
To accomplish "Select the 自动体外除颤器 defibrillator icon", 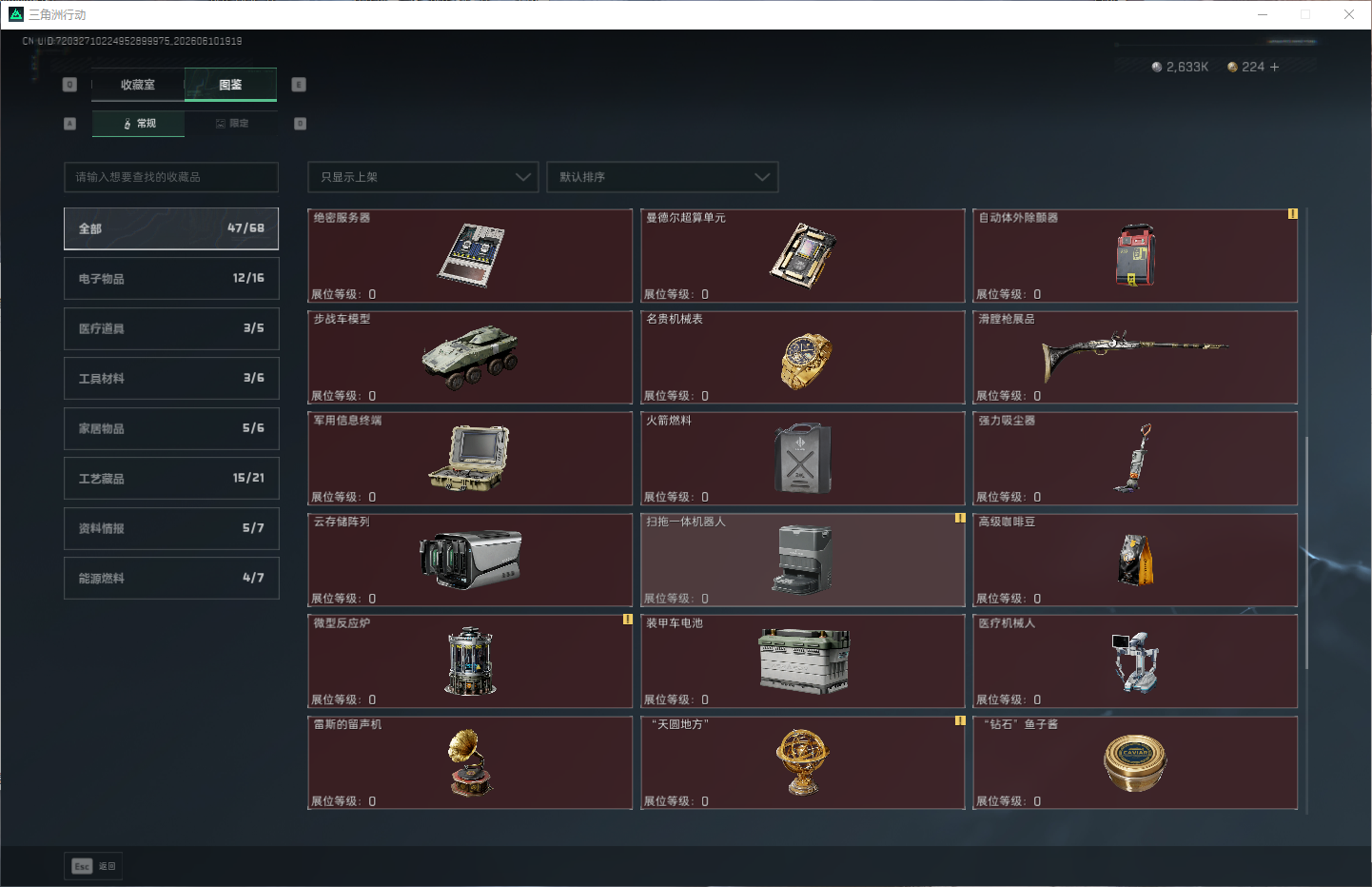I will (1135, 255).
